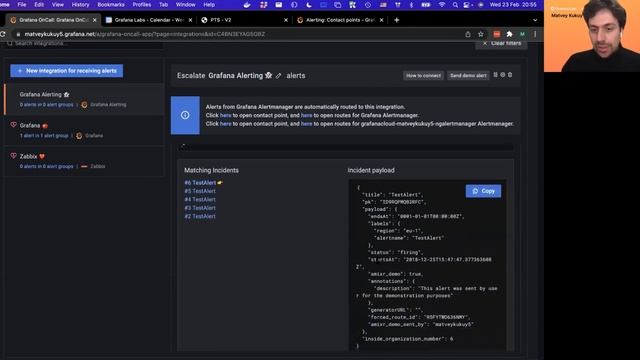Switch to the Alerting: Contact points tab
The width and height of the screenshot is (640, 360).
coord(340,20)
